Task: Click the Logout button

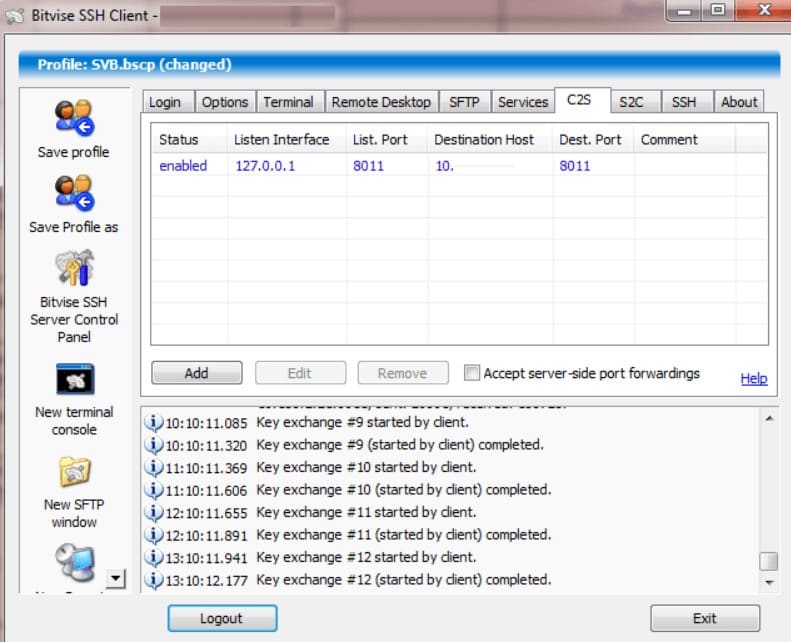Action: pos(222,618)
